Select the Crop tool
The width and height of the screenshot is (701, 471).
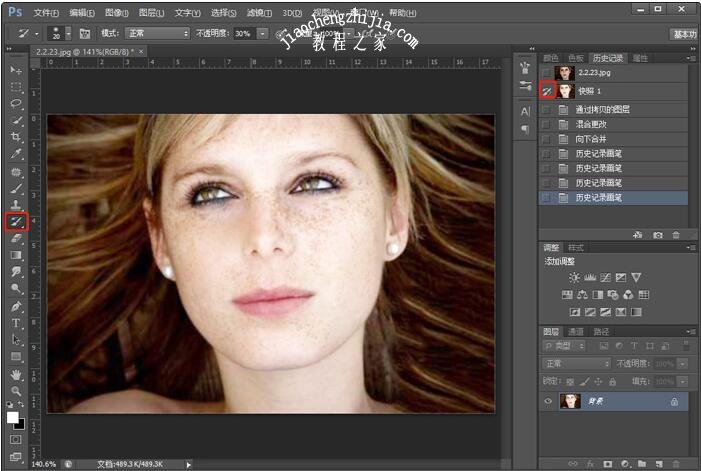click(16, 137)
